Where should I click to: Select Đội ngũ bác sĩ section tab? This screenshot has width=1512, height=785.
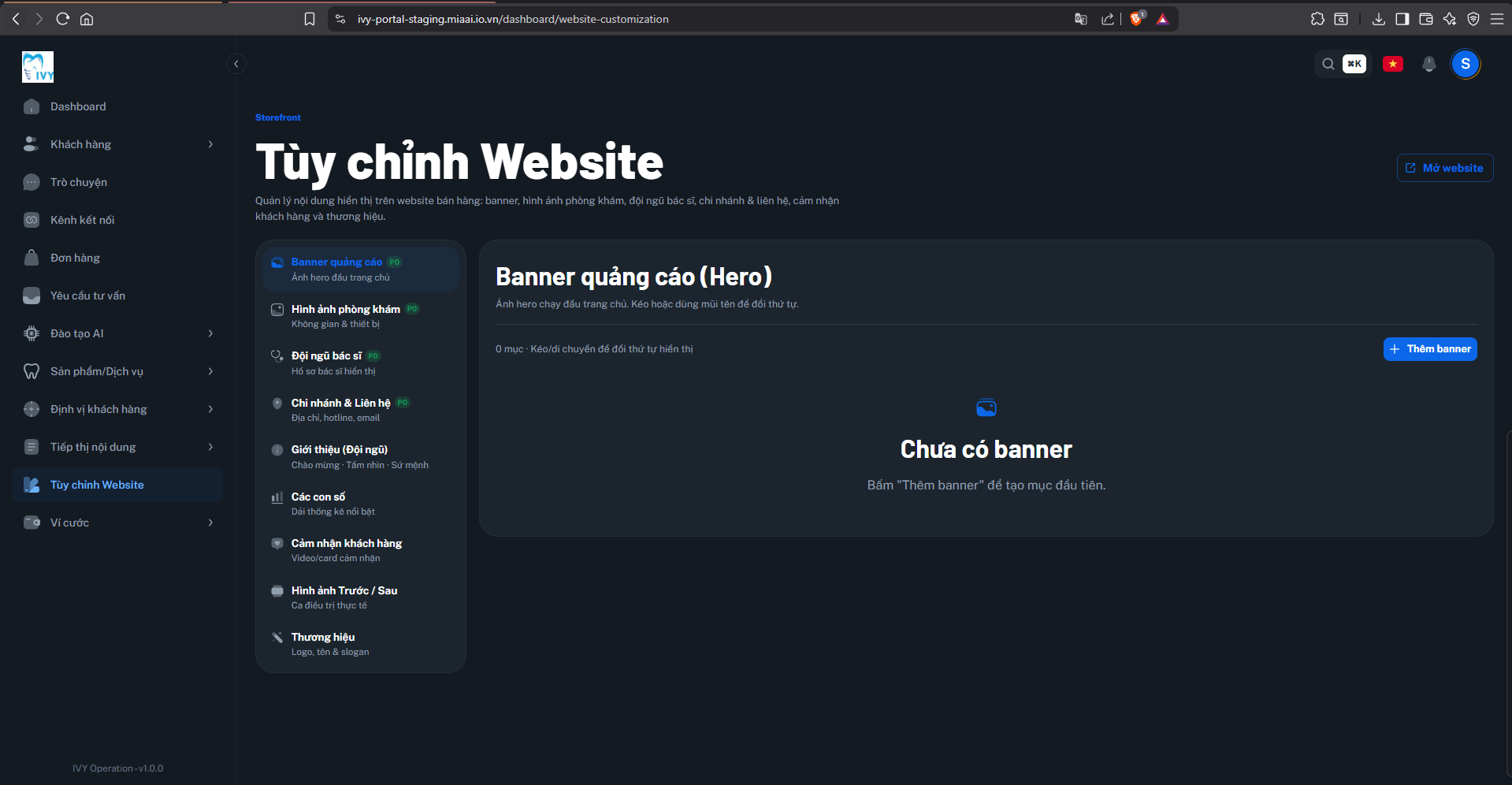coord(361,363)
